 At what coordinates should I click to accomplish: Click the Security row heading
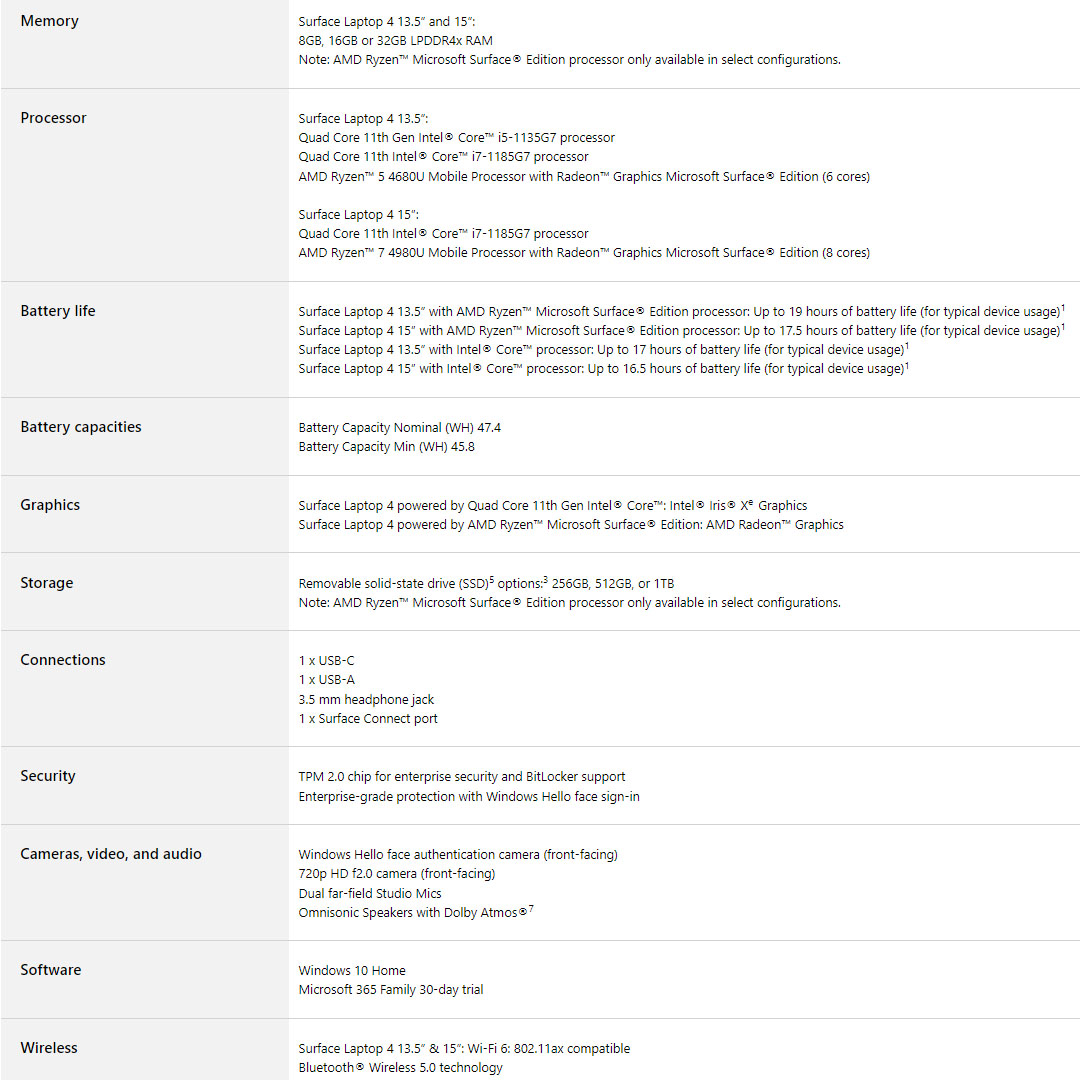48,776
